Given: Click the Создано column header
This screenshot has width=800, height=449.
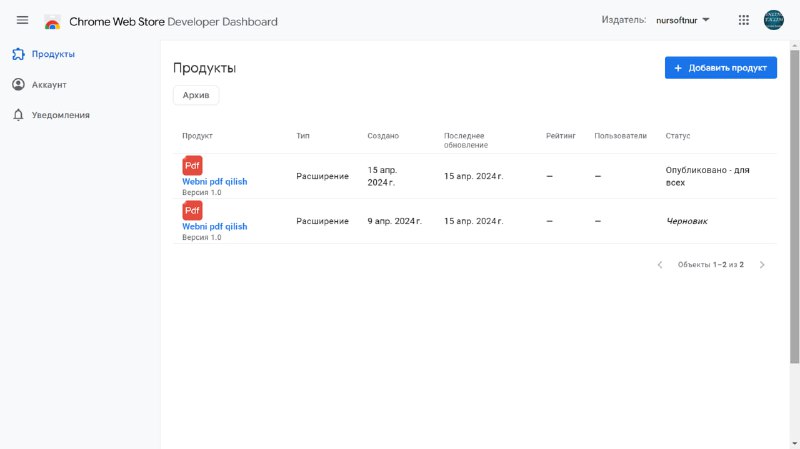Looking at the screenshot, I should click(x=383, y=136).
